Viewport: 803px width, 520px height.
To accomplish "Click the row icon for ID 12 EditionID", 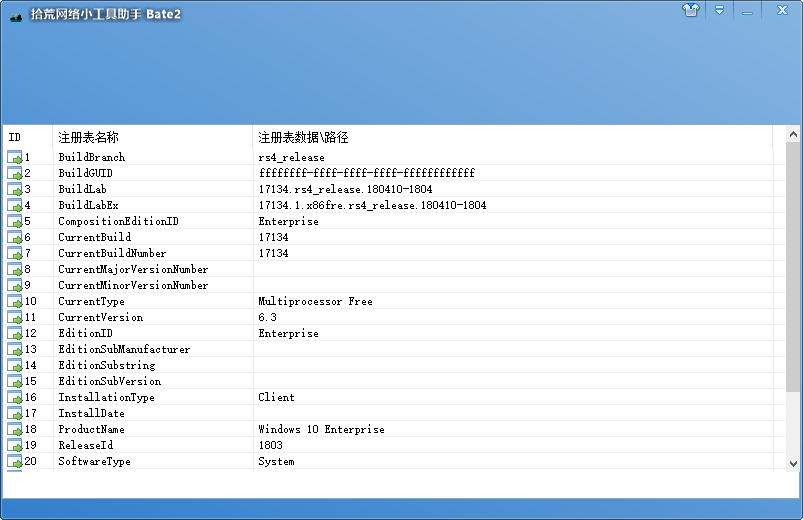I will (x=15, y=334).
